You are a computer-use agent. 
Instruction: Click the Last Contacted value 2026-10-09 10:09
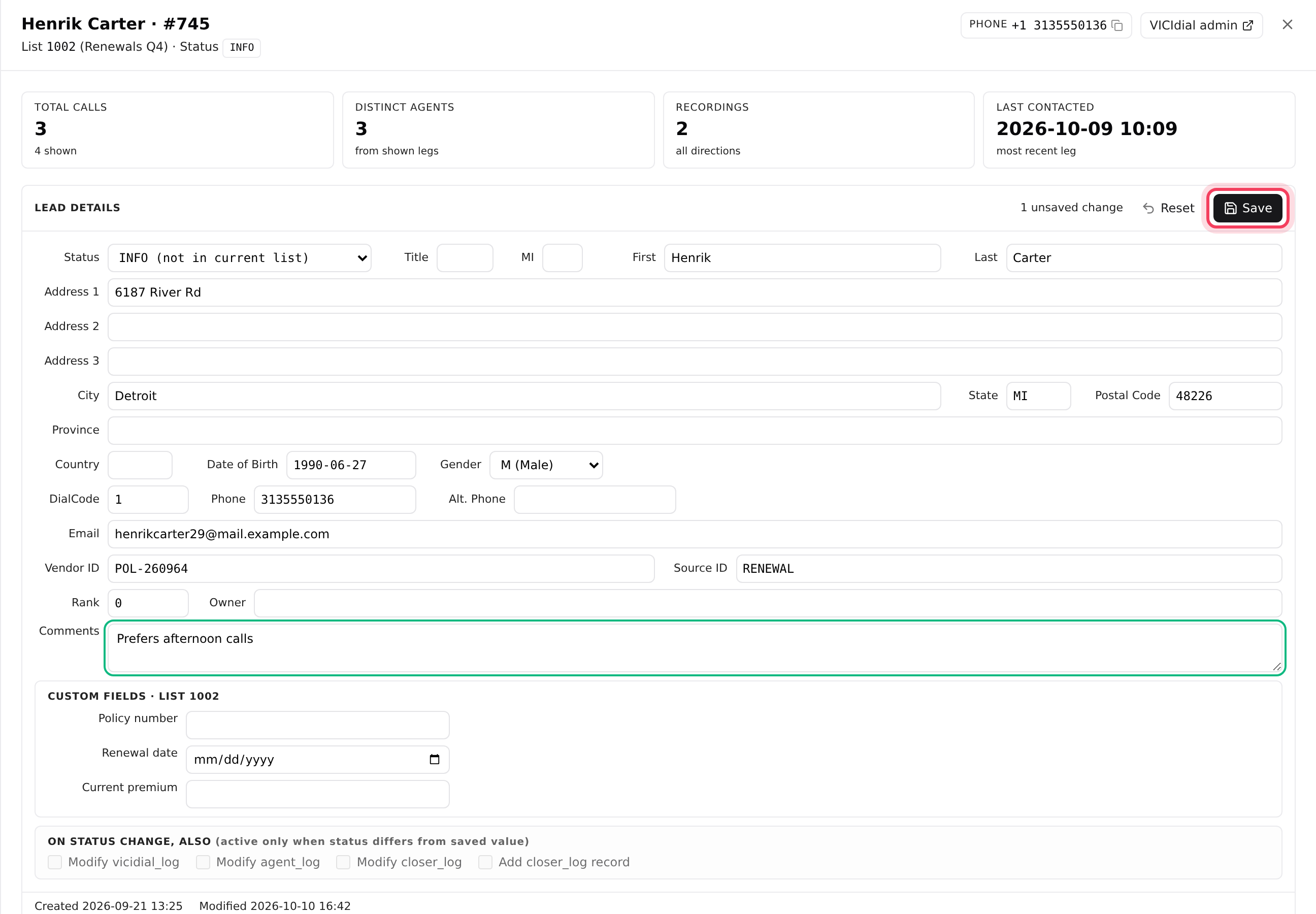click(x=1087, y=128)
